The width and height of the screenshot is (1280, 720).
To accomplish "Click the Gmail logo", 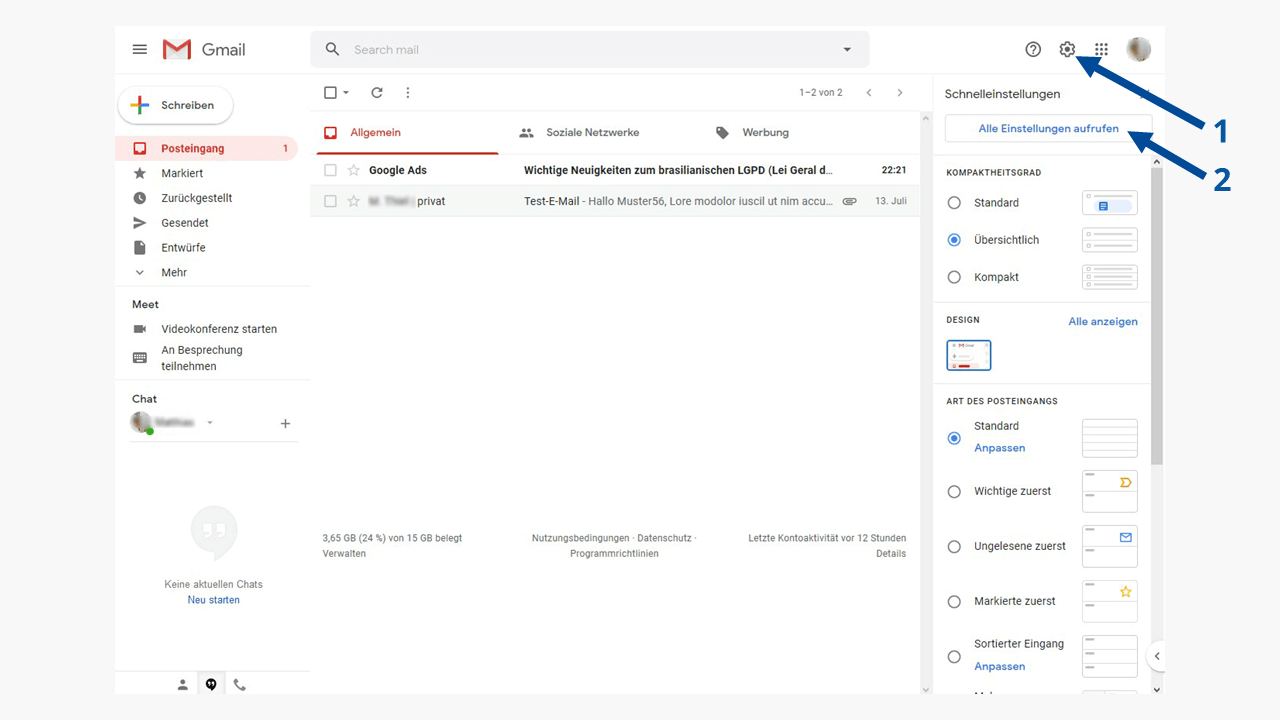I will (204, 49).
